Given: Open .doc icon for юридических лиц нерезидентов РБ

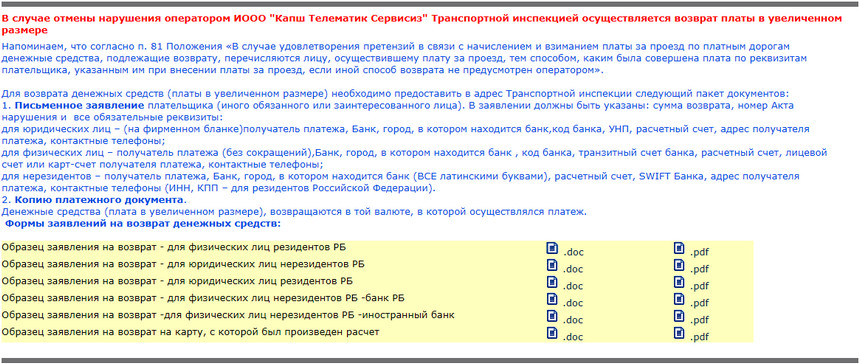Looking at the screenshot, I should pyautogui.click(x=552, y=265).
